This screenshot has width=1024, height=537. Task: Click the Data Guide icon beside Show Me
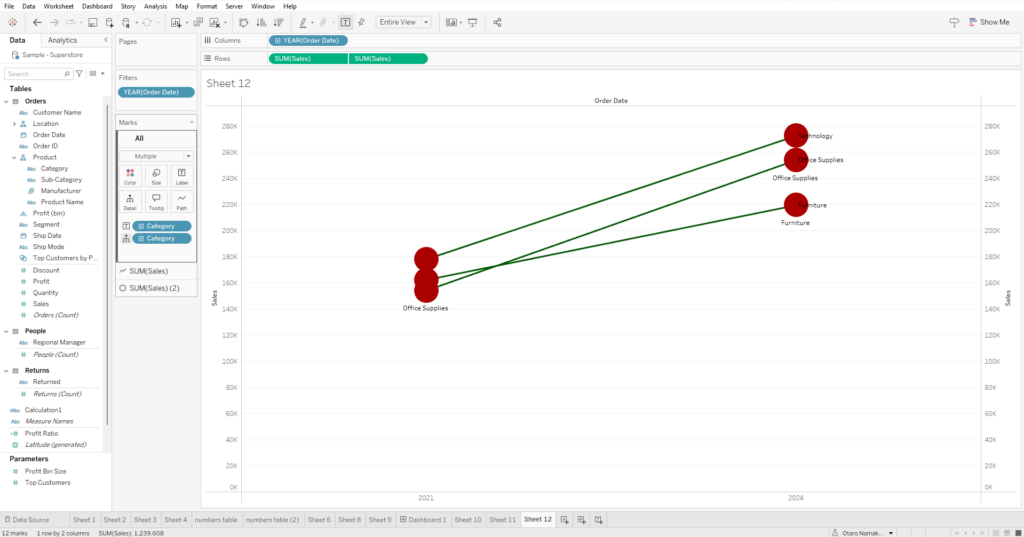point(954,22)
